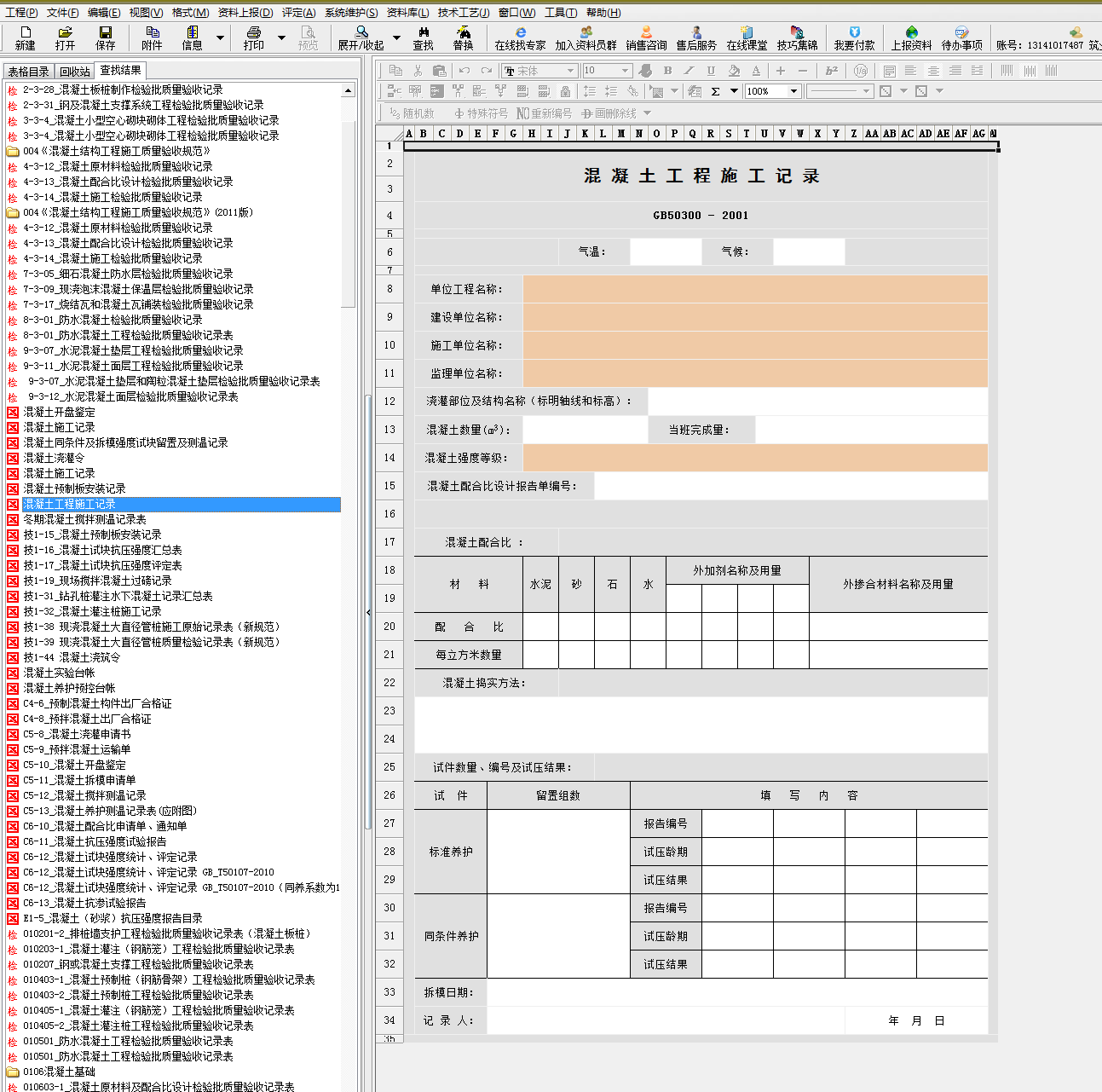Select 混凝土浇灌令 in the results list

[55, 458]
